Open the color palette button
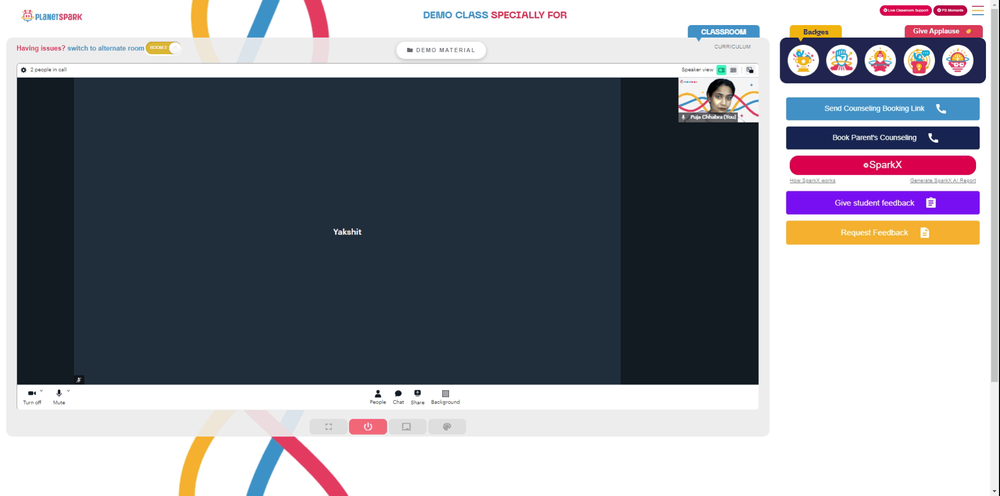 click(x=446, y=427)
